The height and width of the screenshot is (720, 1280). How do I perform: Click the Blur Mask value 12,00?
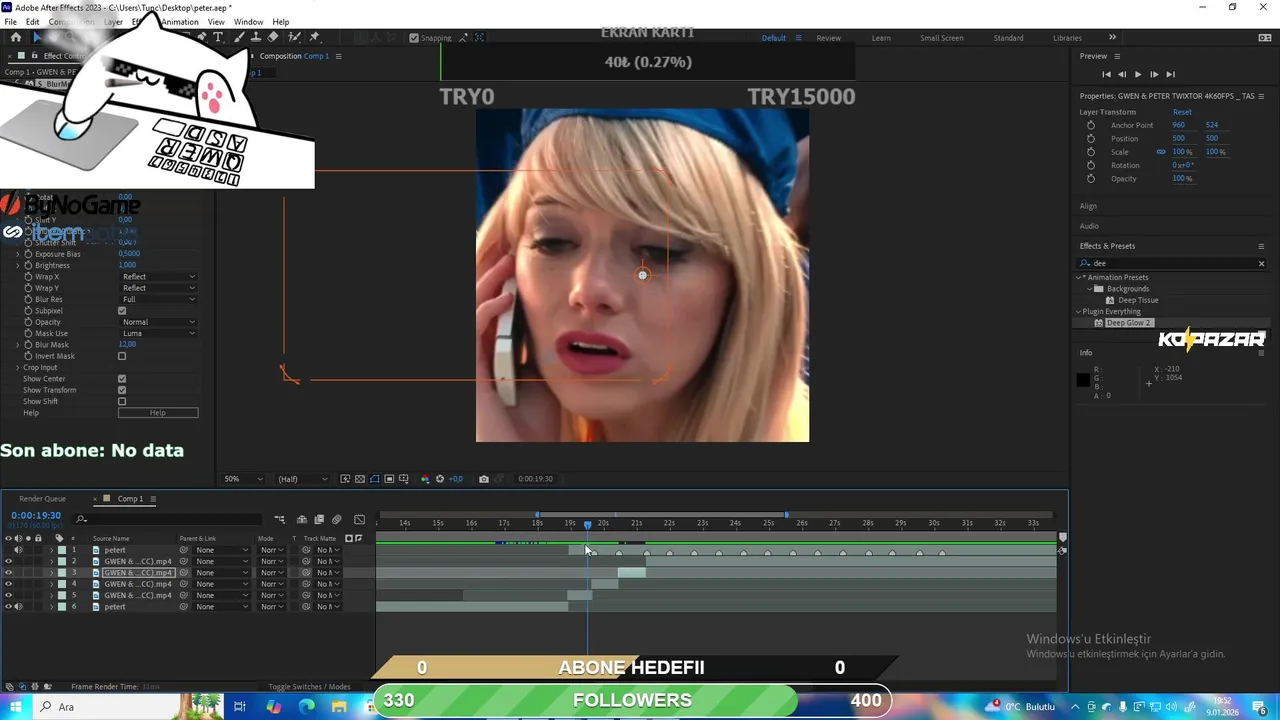coord(127,345)
